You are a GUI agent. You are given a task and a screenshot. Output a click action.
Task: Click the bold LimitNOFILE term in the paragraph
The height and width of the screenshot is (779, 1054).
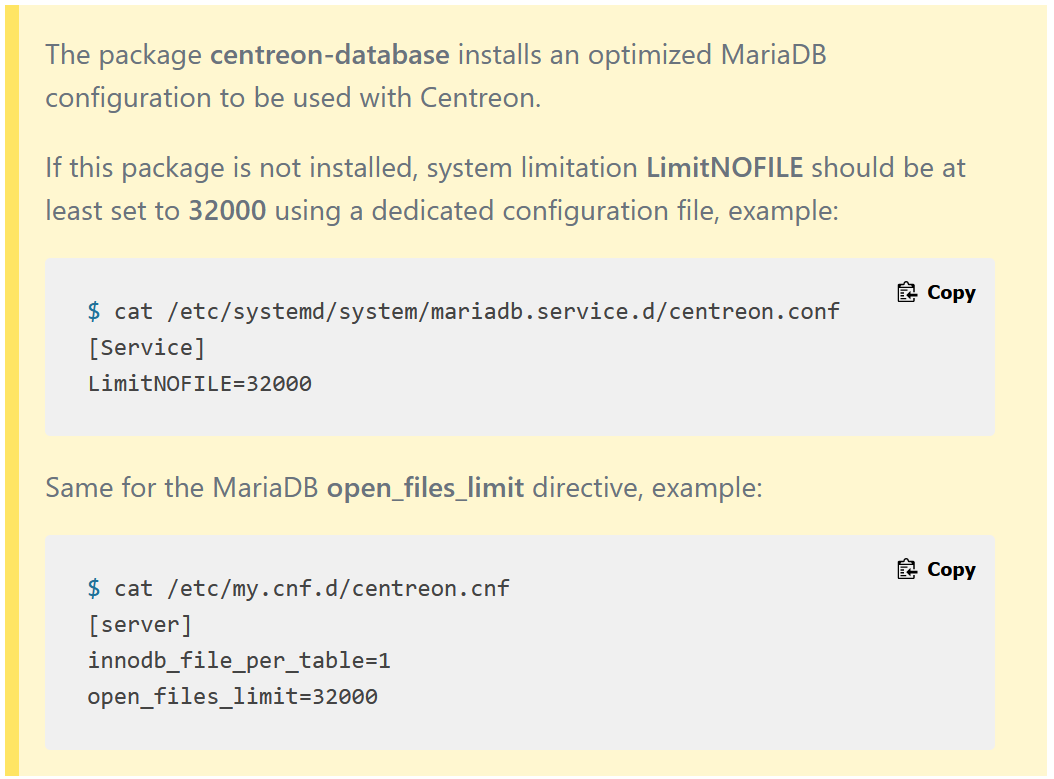tap(724, 167)
